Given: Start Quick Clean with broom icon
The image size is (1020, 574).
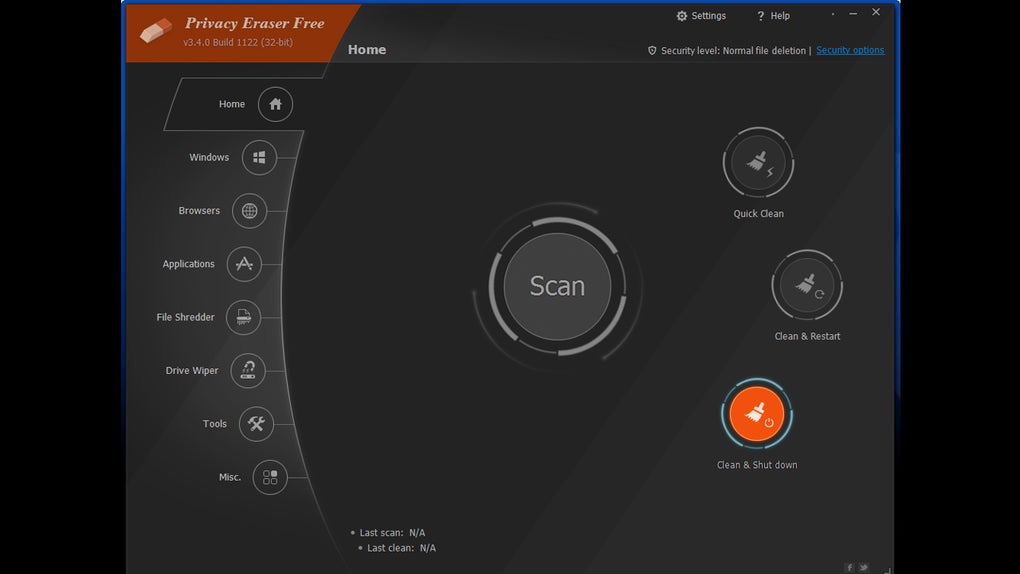Looking at the screenshot, I should tap(758, 162).
